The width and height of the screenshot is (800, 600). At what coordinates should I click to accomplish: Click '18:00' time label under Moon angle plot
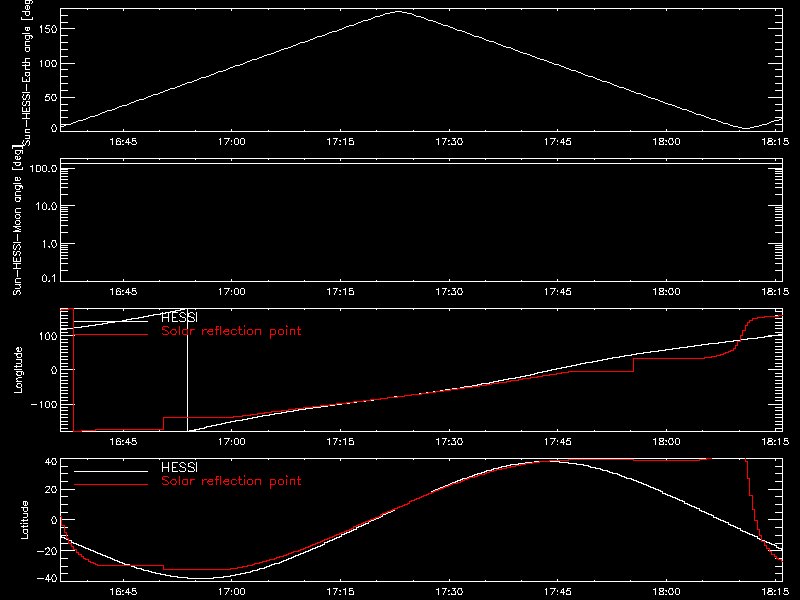(666, 292)
